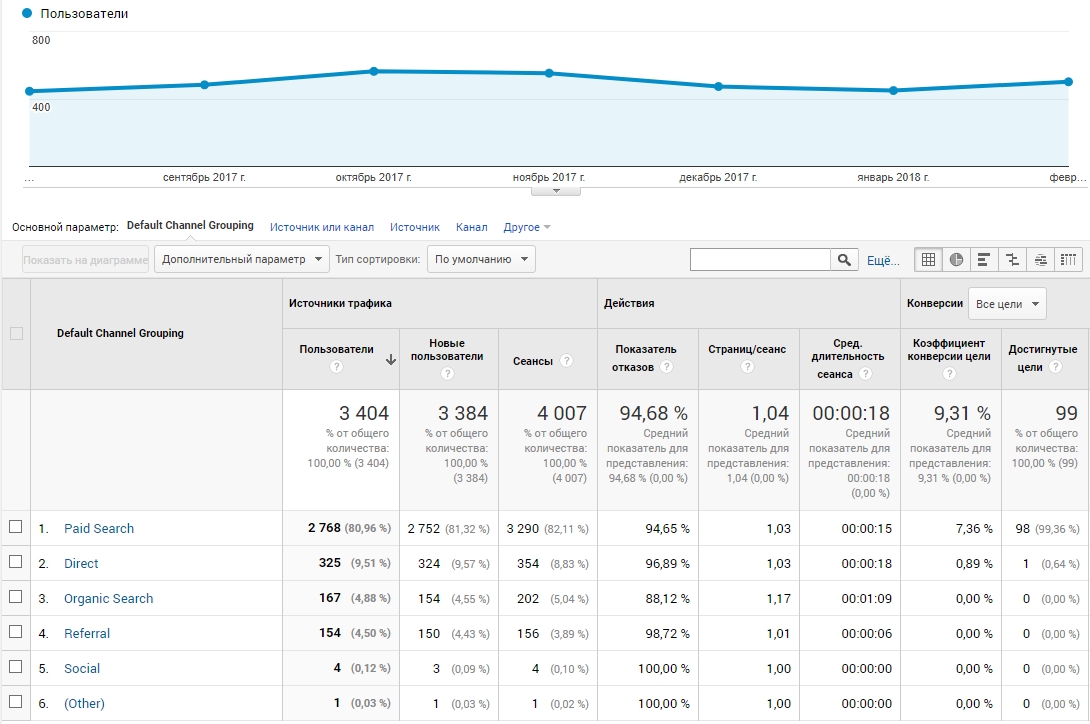Image resolution: width=1090 pixels, height=724 pixels.
Task: Tick the checkbox for (Other) row
Action: [x=15, y=701]
